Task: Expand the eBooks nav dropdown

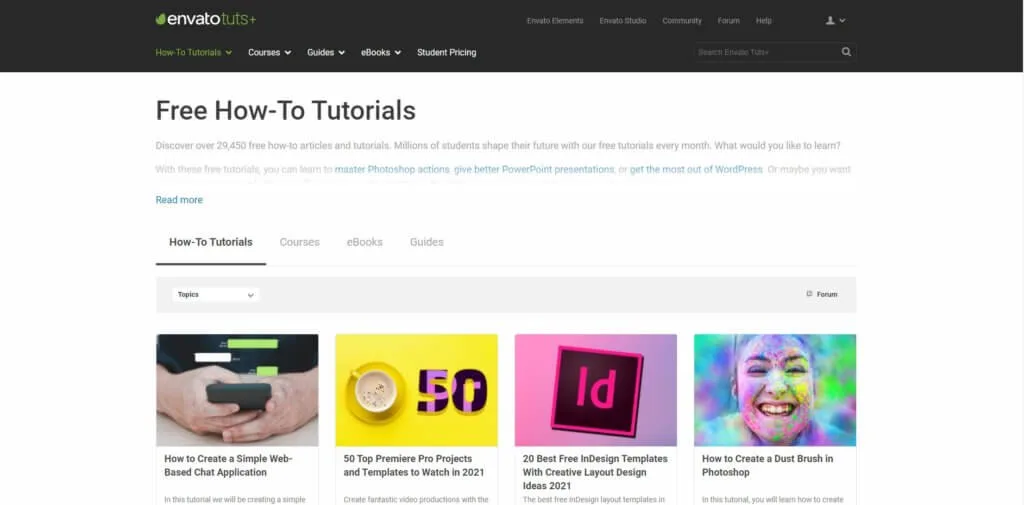Action: (x=381, y=52)
